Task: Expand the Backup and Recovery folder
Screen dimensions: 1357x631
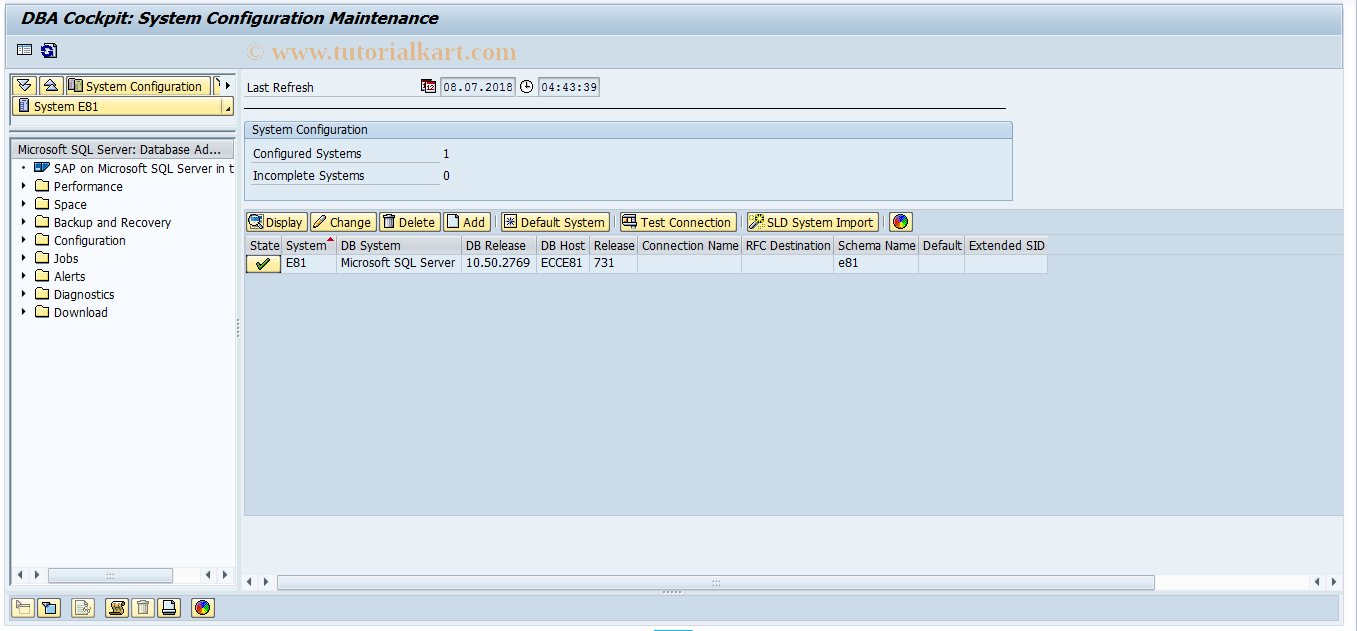Action: coord(23,222)
